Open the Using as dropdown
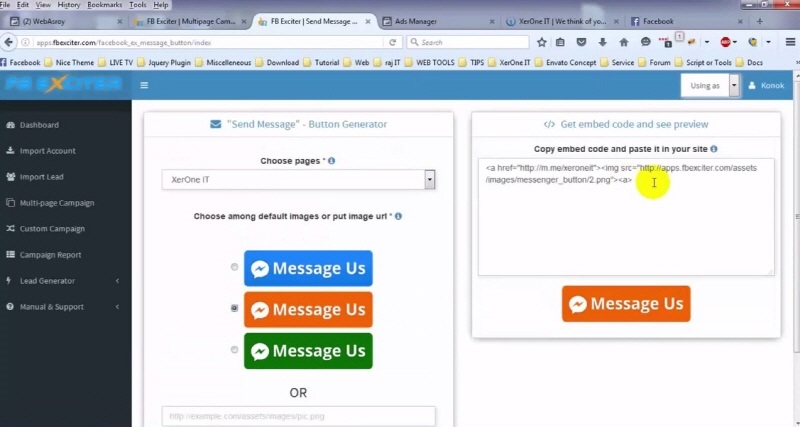This screenshot has width=800, height=427. pos(710,86)
